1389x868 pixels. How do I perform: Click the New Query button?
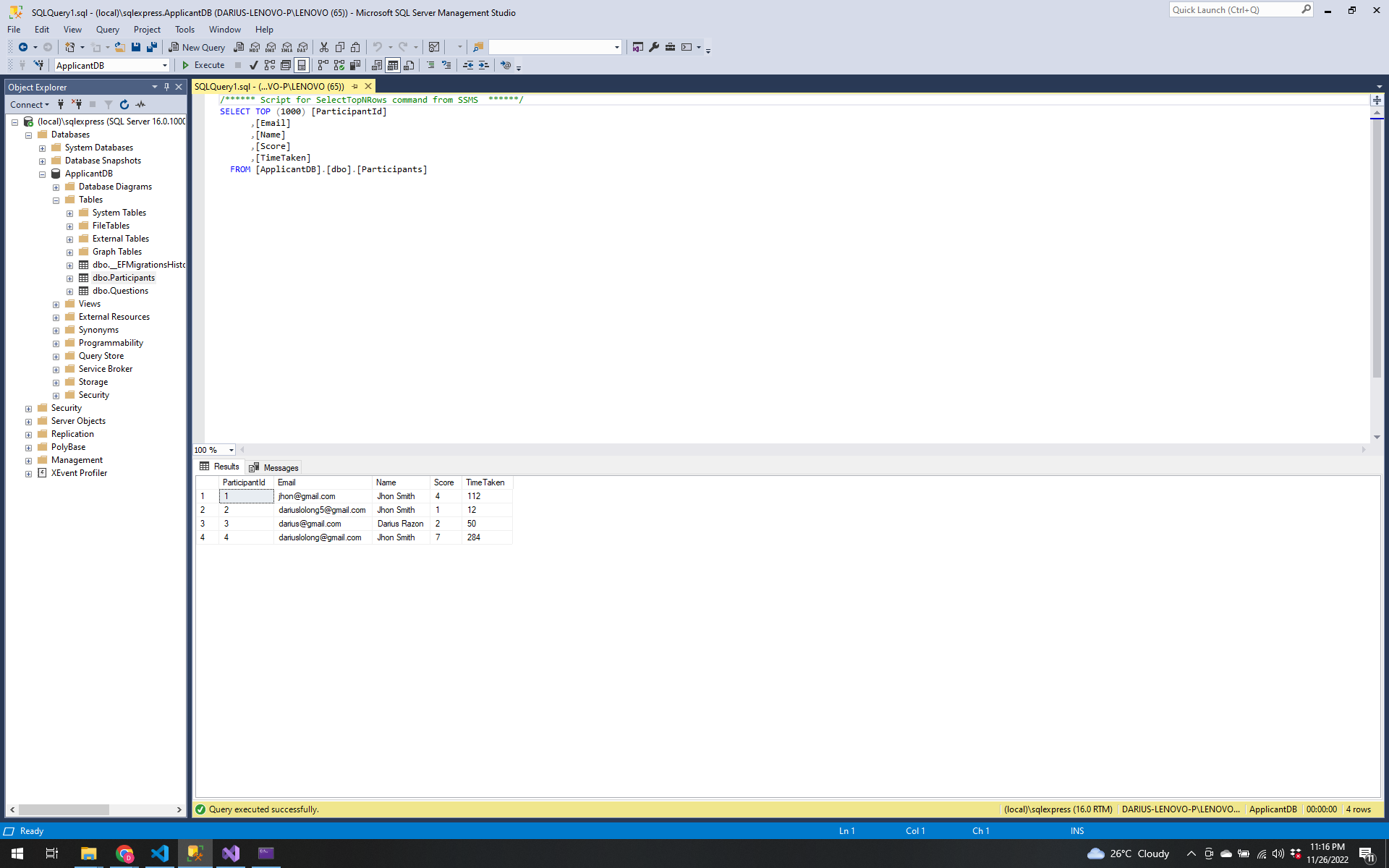click(x=197, y=47)
